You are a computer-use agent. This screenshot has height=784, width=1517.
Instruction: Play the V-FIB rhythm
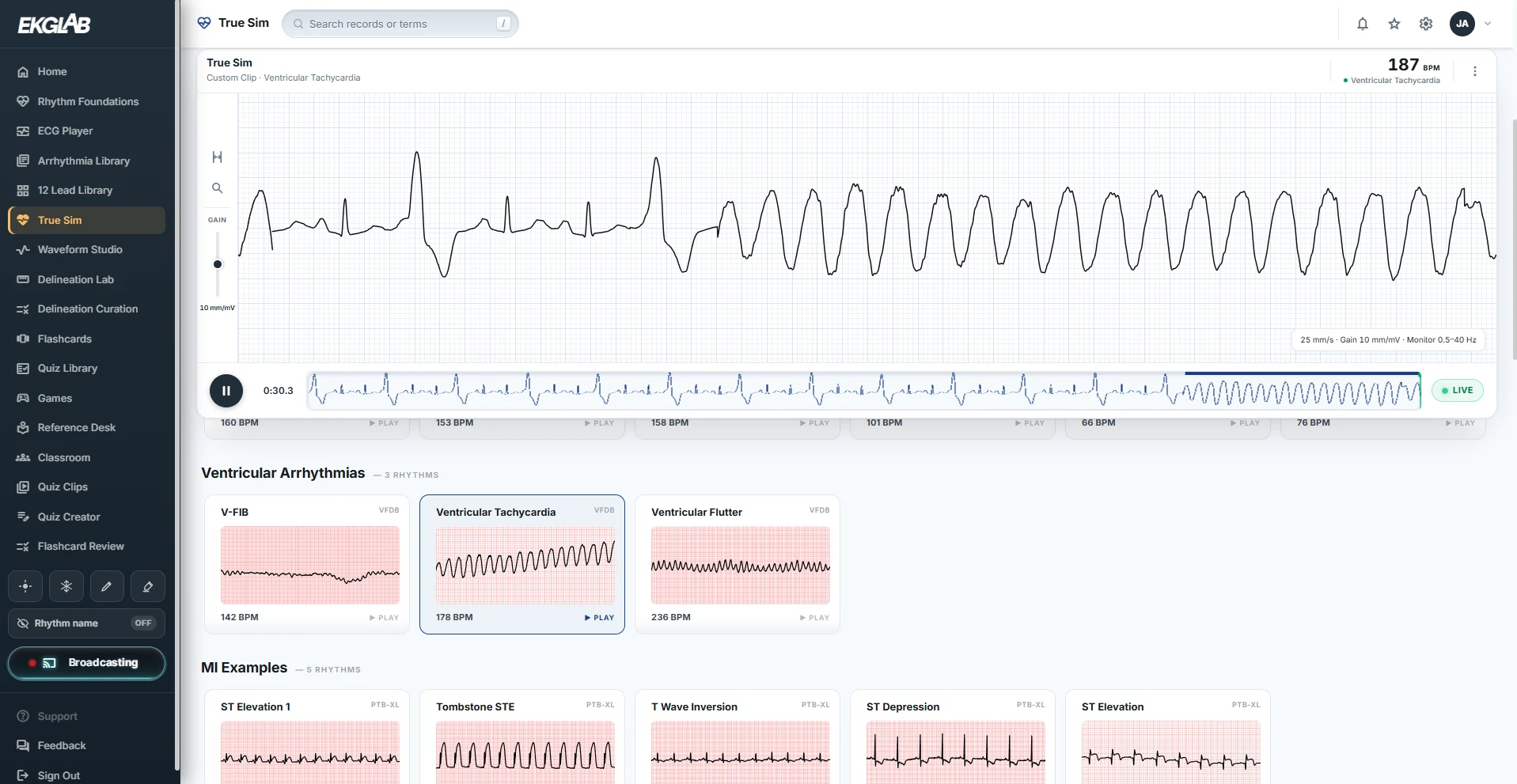pyautogui.click(x=384, y=618)
